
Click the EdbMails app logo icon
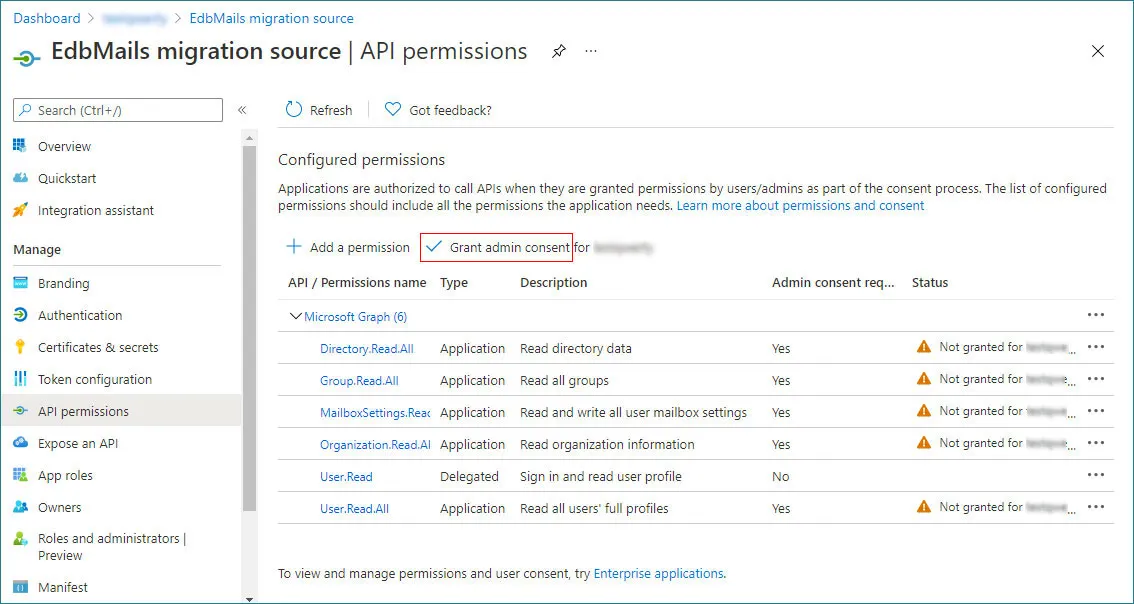tap(26, 58)
